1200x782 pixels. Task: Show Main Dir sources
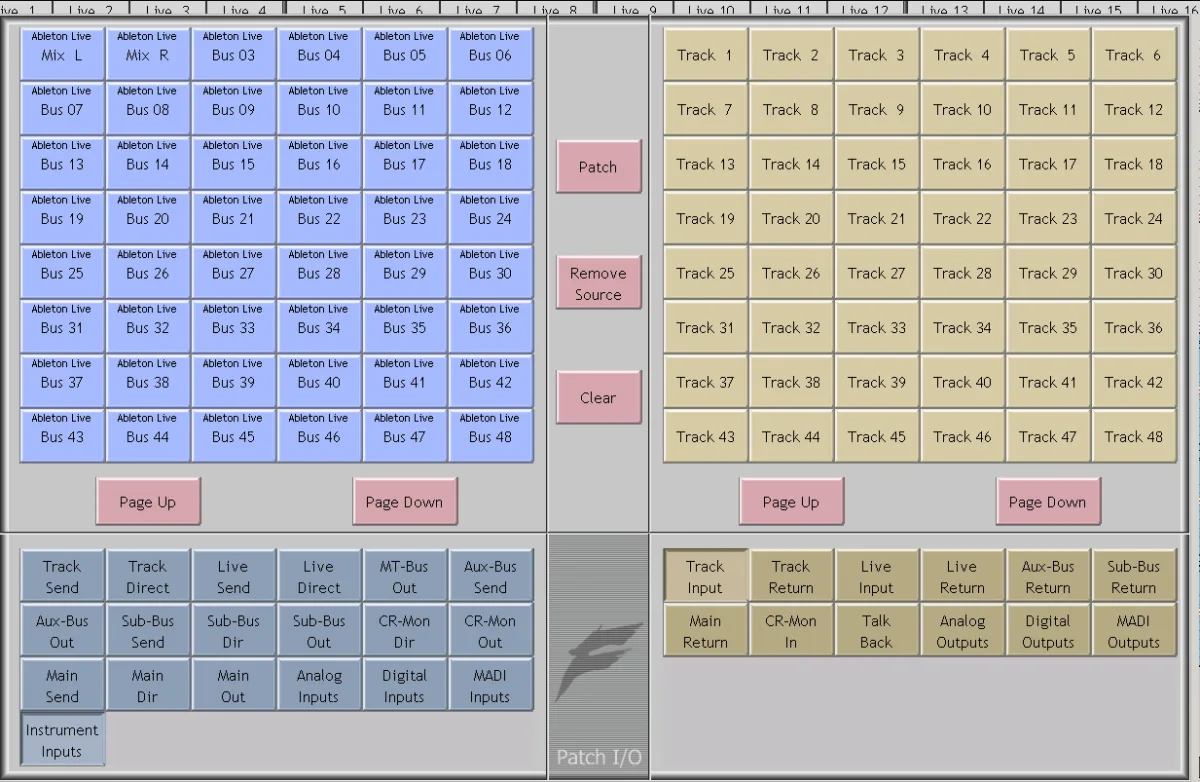[x=148, y=686]
